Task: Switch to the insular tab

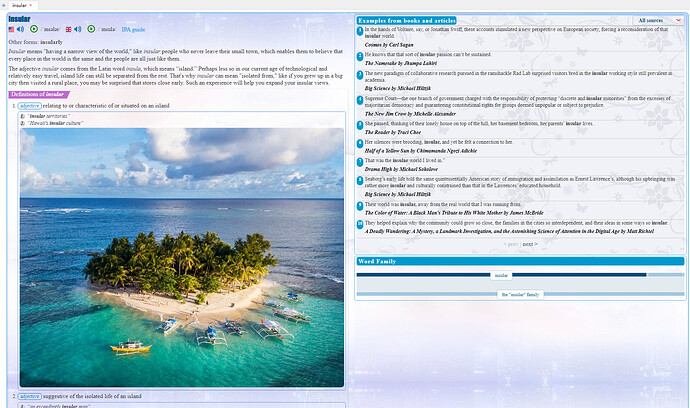Action: [19, 5]
